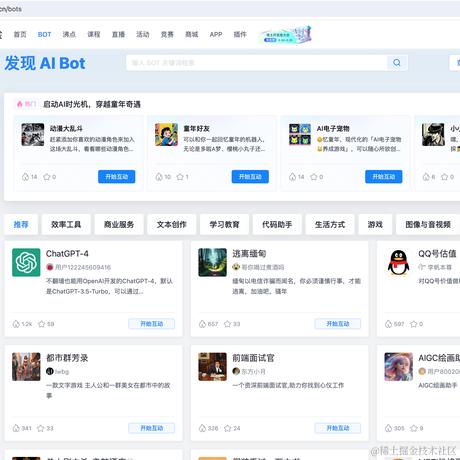Select the BOT nav item
Image resolution: width=460 pixels, height=460 pixels.
(44, 34)
